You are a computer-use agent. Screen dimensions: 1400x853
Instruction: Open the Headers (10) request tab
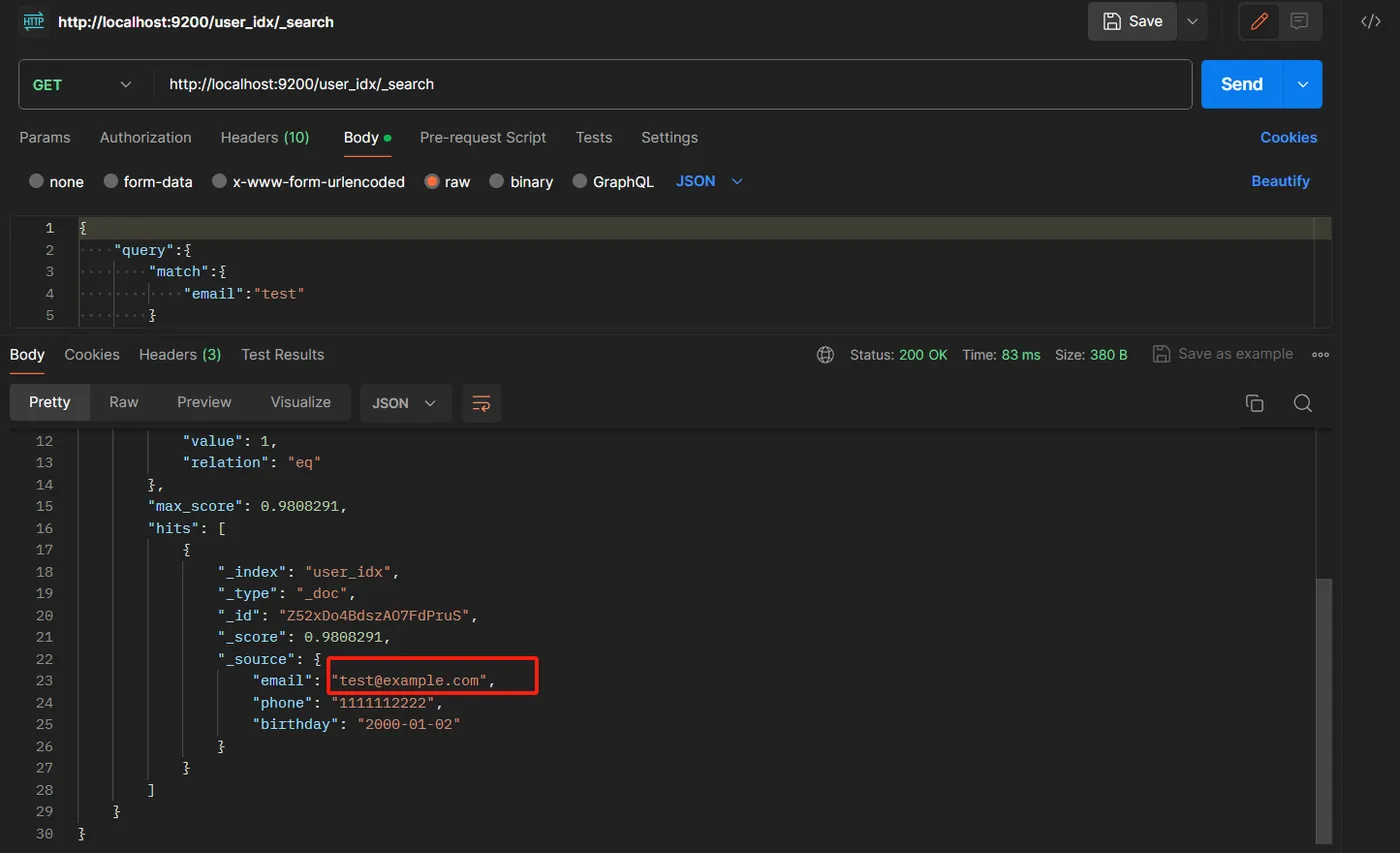[x=265, y=137]
